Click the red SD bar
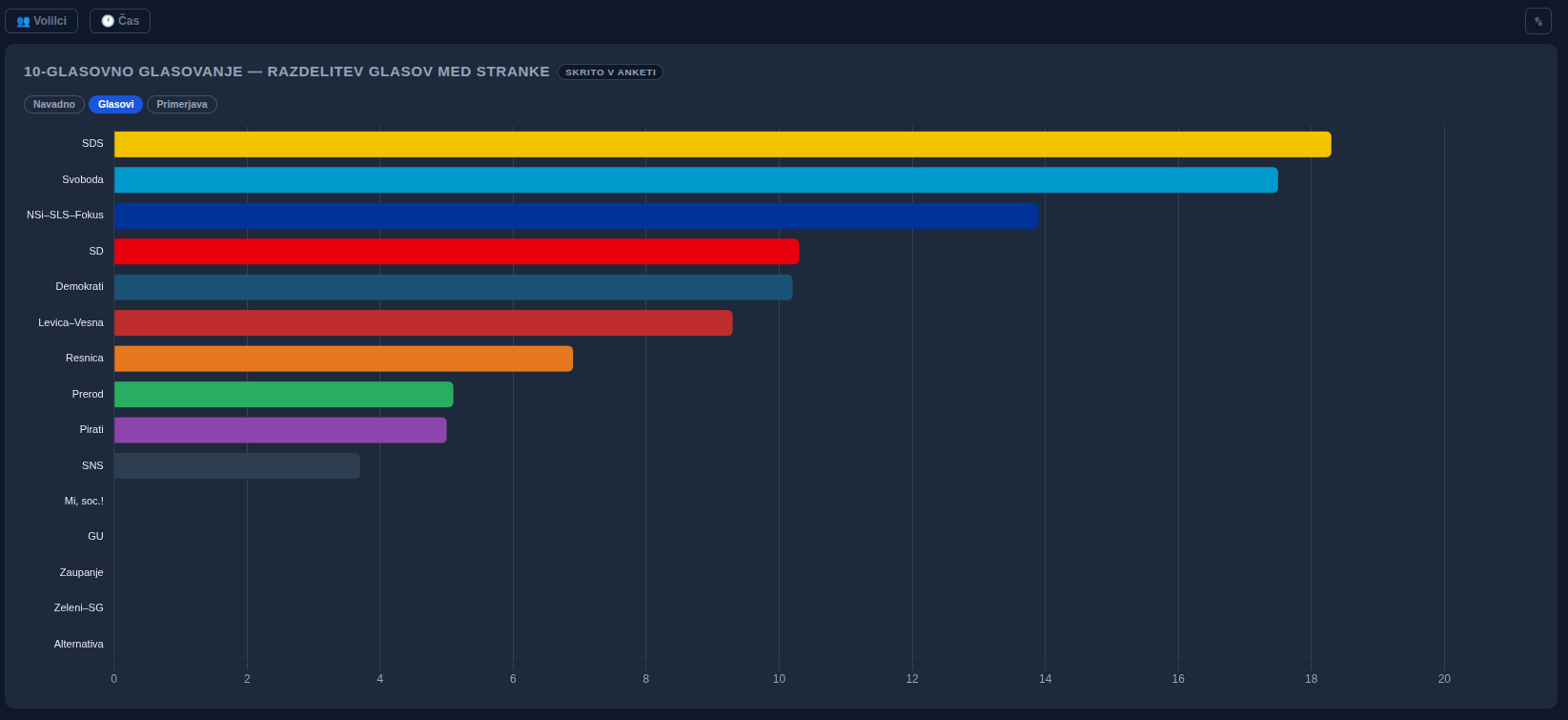 tap(457, 252)
